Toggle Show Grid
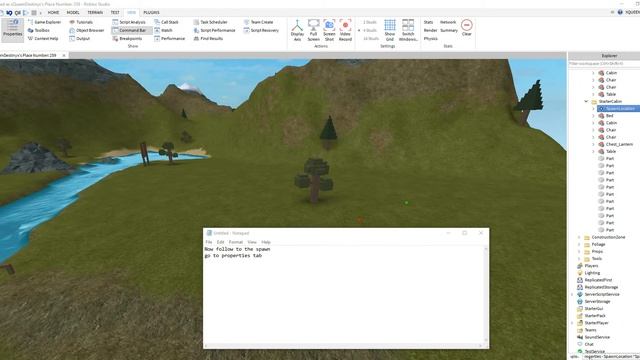Image resolution: width=640 pixels, height=360 pixels. 390,30
